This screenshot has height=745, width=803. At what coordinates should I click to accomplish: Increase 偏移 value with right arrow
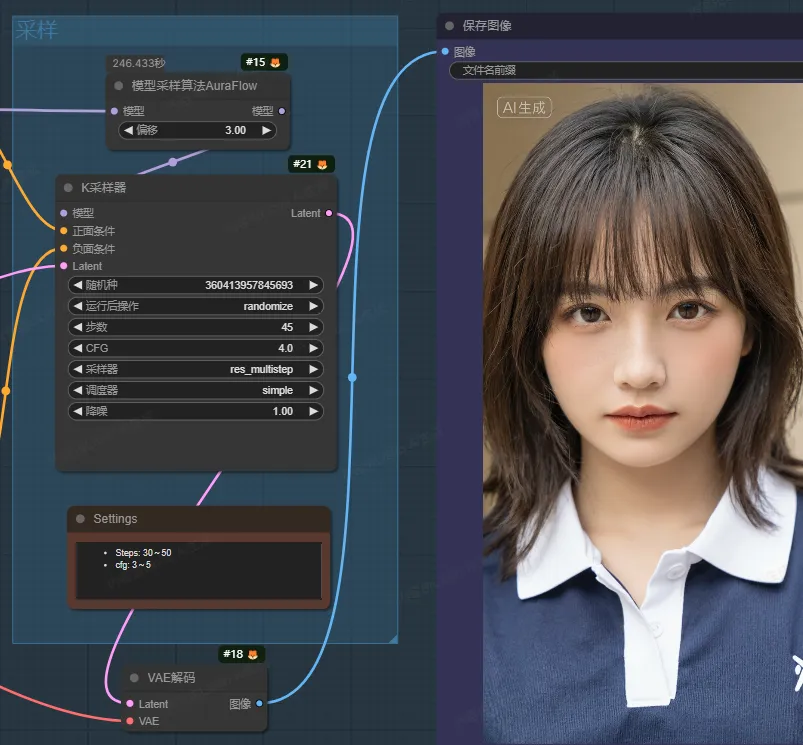click(266, 130)
